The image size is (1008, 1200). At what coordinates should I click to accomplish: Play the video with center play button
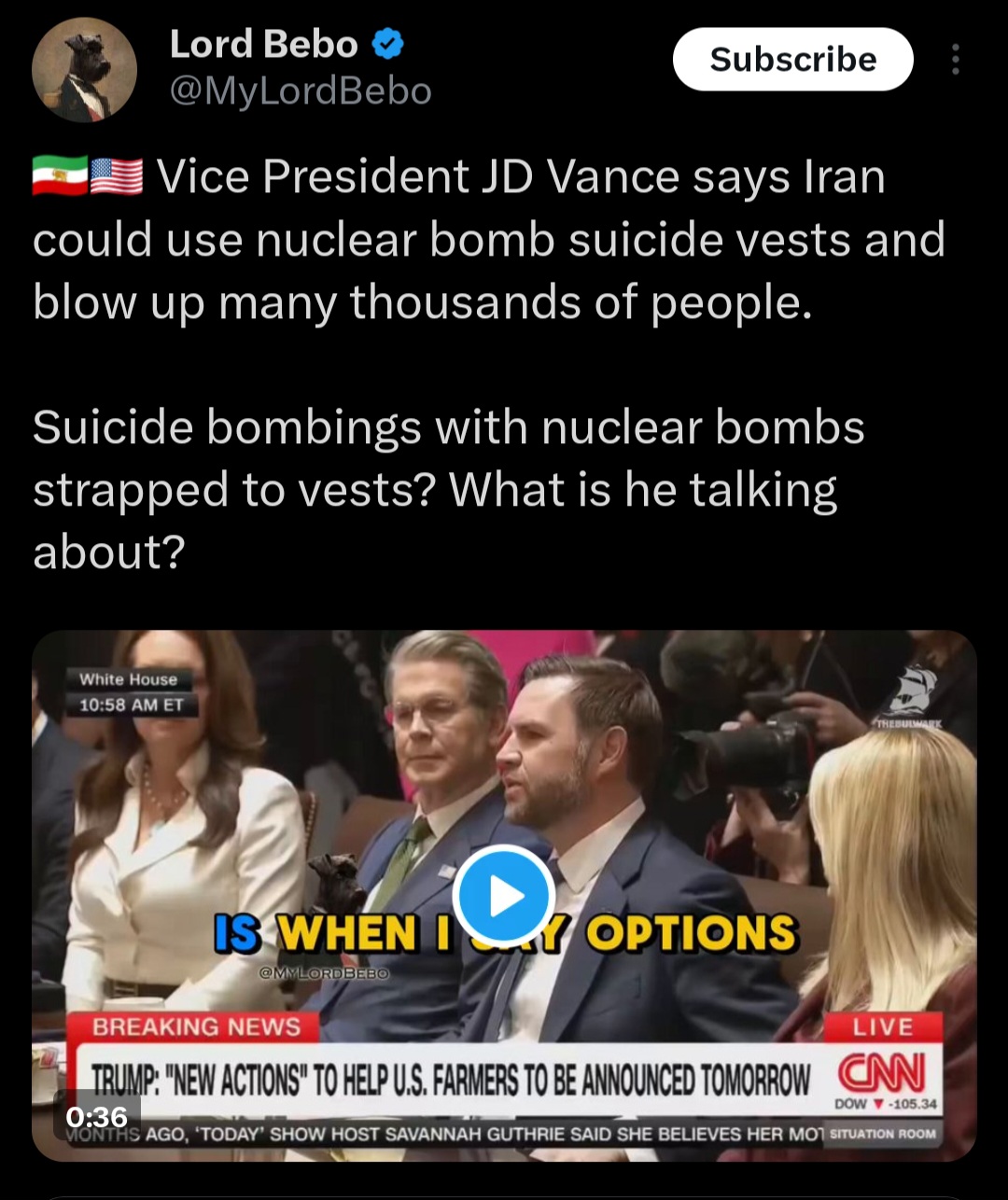504,896
